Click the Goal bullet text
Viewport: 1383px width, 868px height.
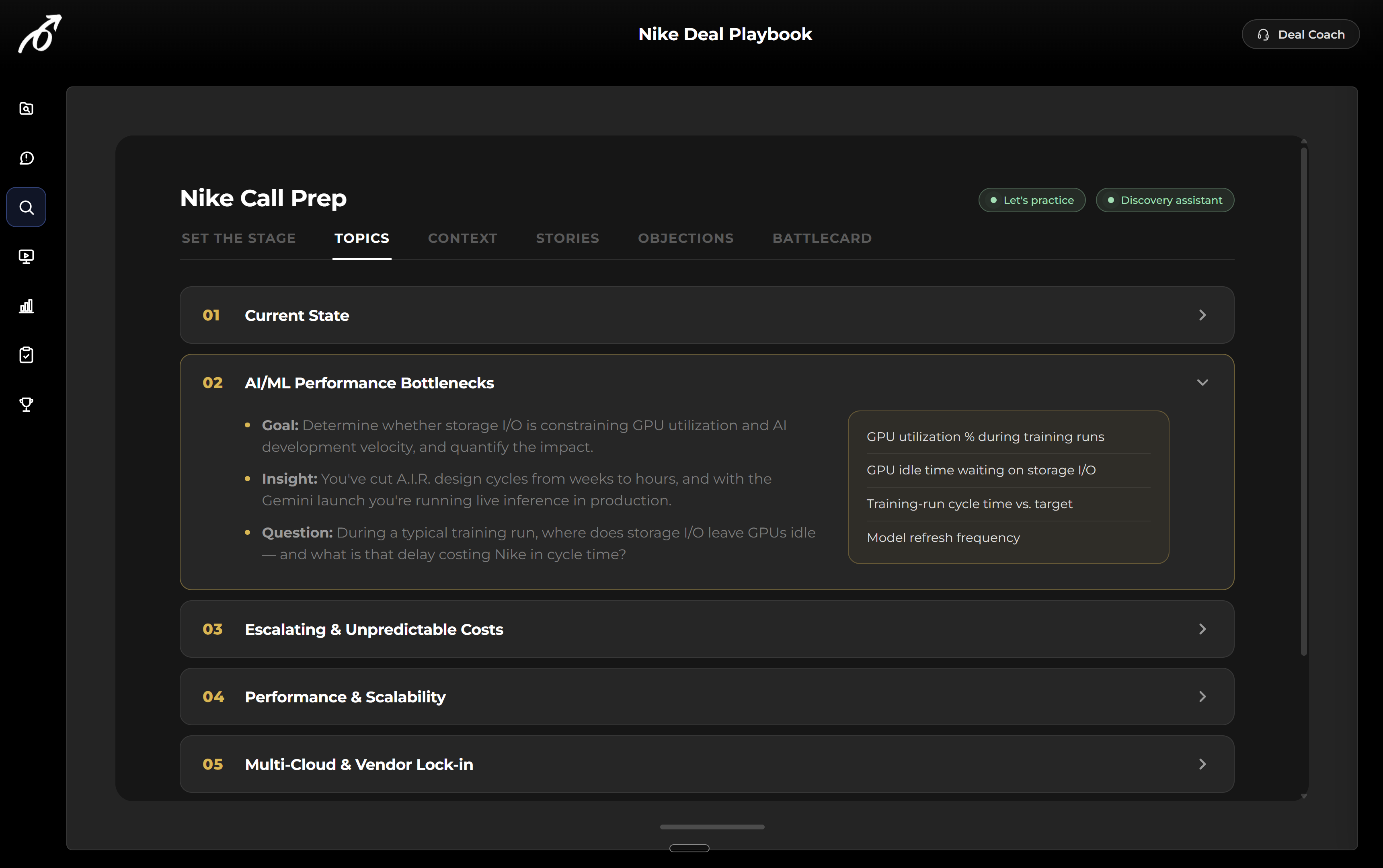click(523, 436)
